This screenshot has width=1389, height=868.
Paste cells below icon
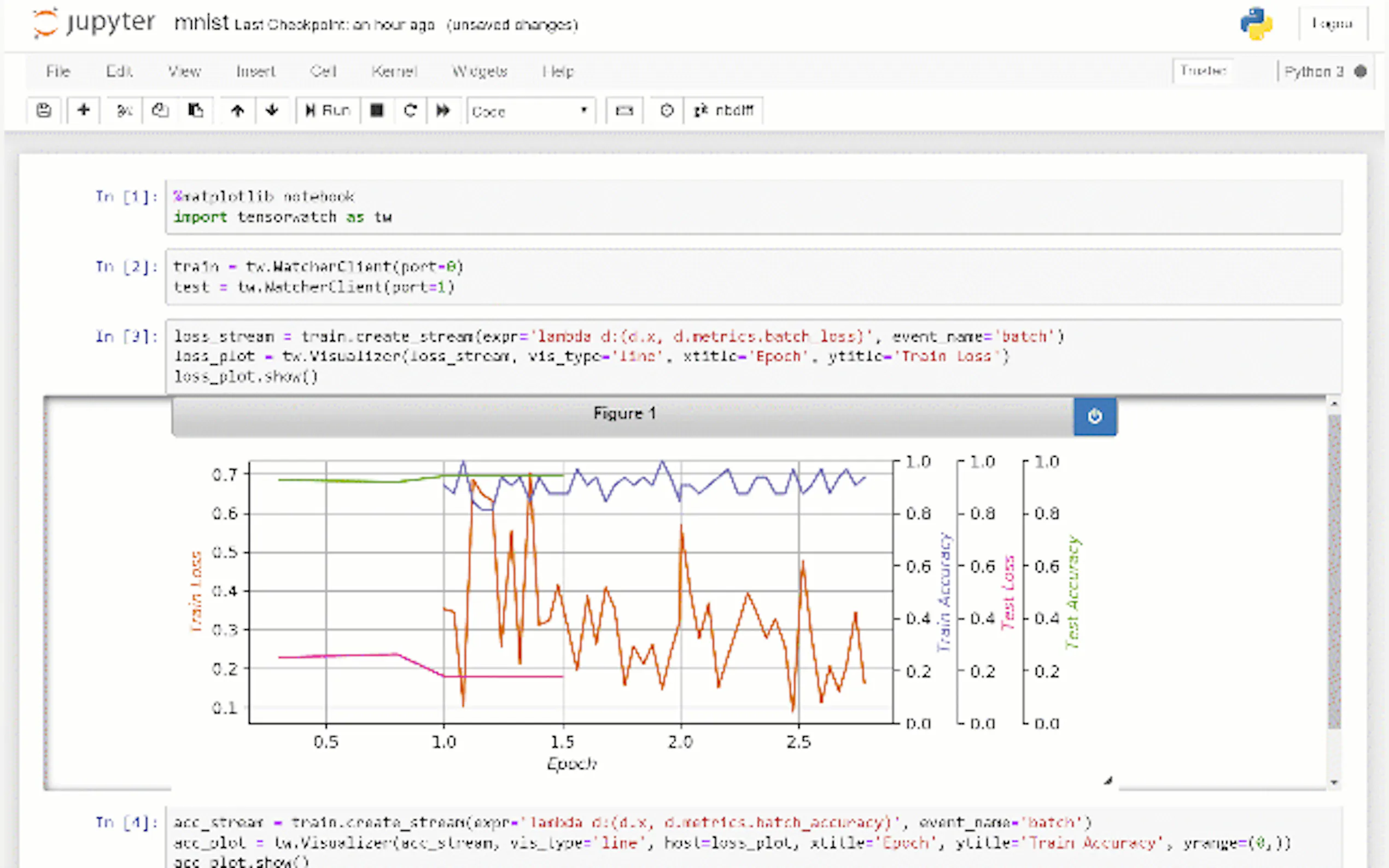click(195, 110)
